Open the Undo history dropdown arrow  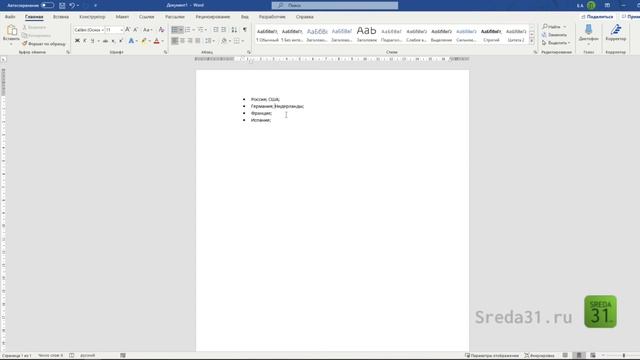[x=78, y=5]
